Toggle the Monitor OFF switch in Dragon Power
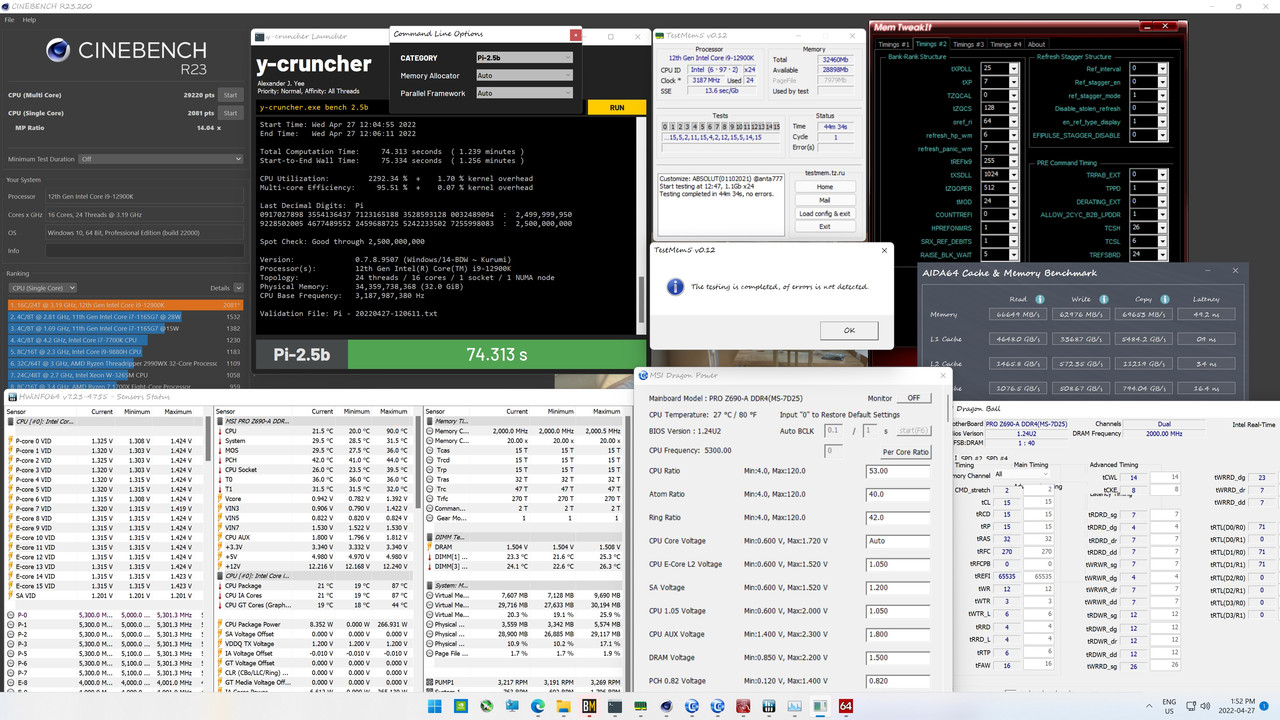Viewport: 1280px width, 720px height. pyautogui.click(x=914, y=397)
